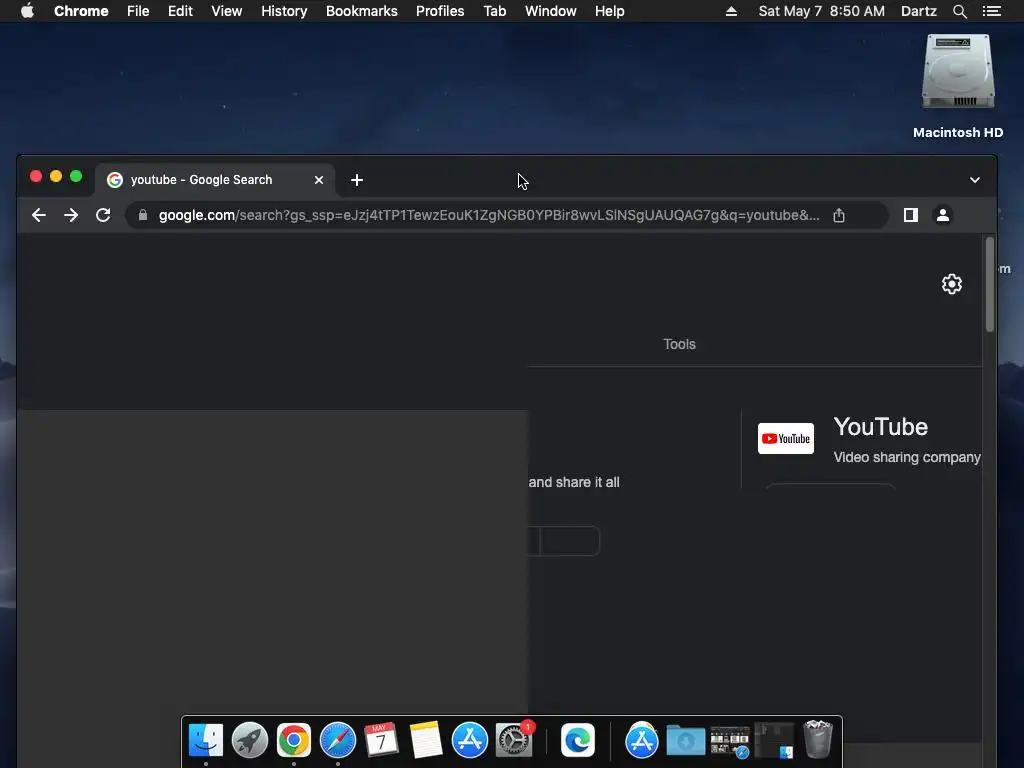The height and width of the screenshot is (768, 1024).
Task: Expand the tab search chevron
Action: pos(974,180)
